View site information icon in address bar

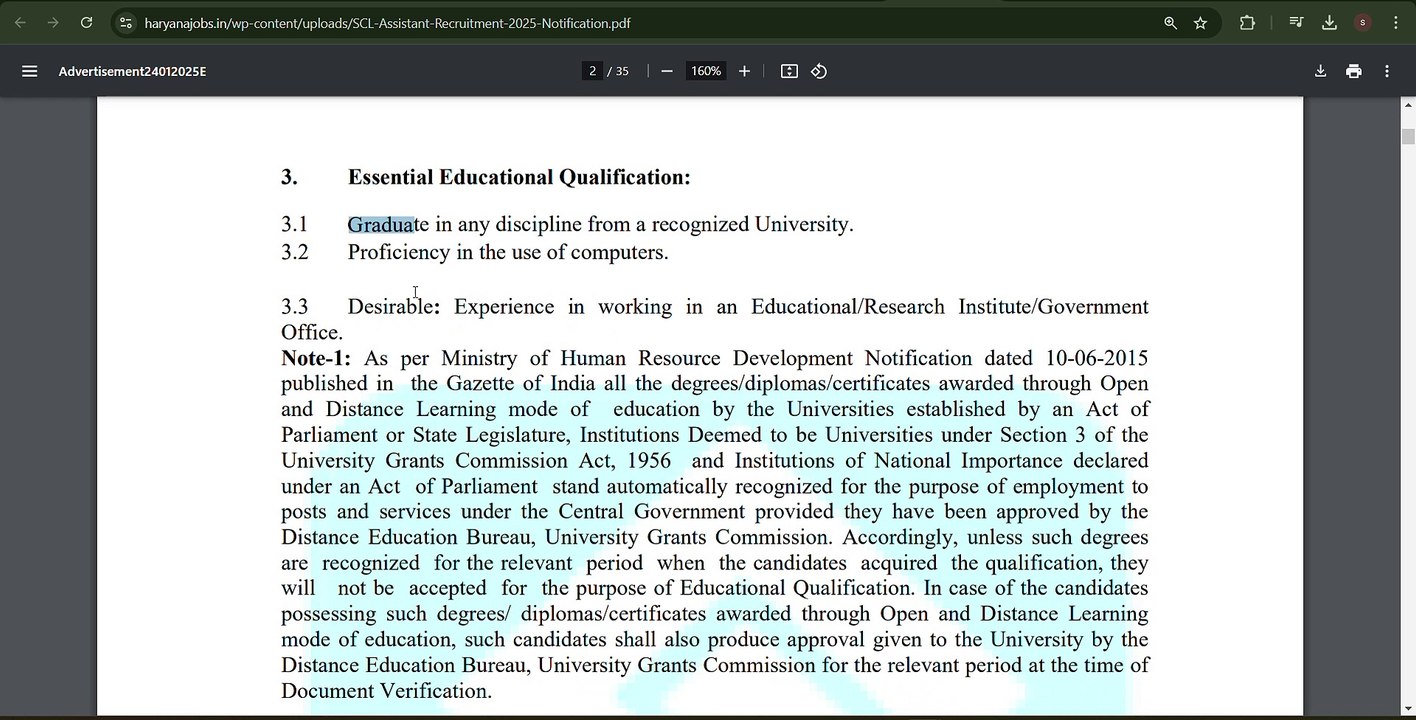click(x=125, y=23)
